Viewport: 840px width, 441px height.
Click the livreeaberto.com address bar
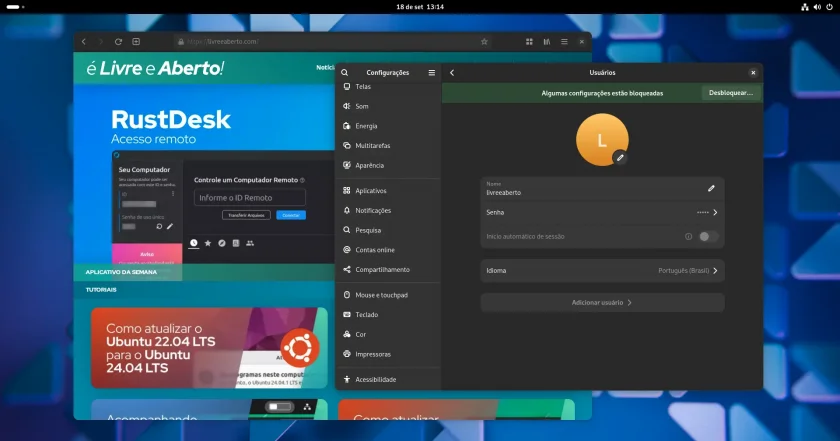point(333,41)
